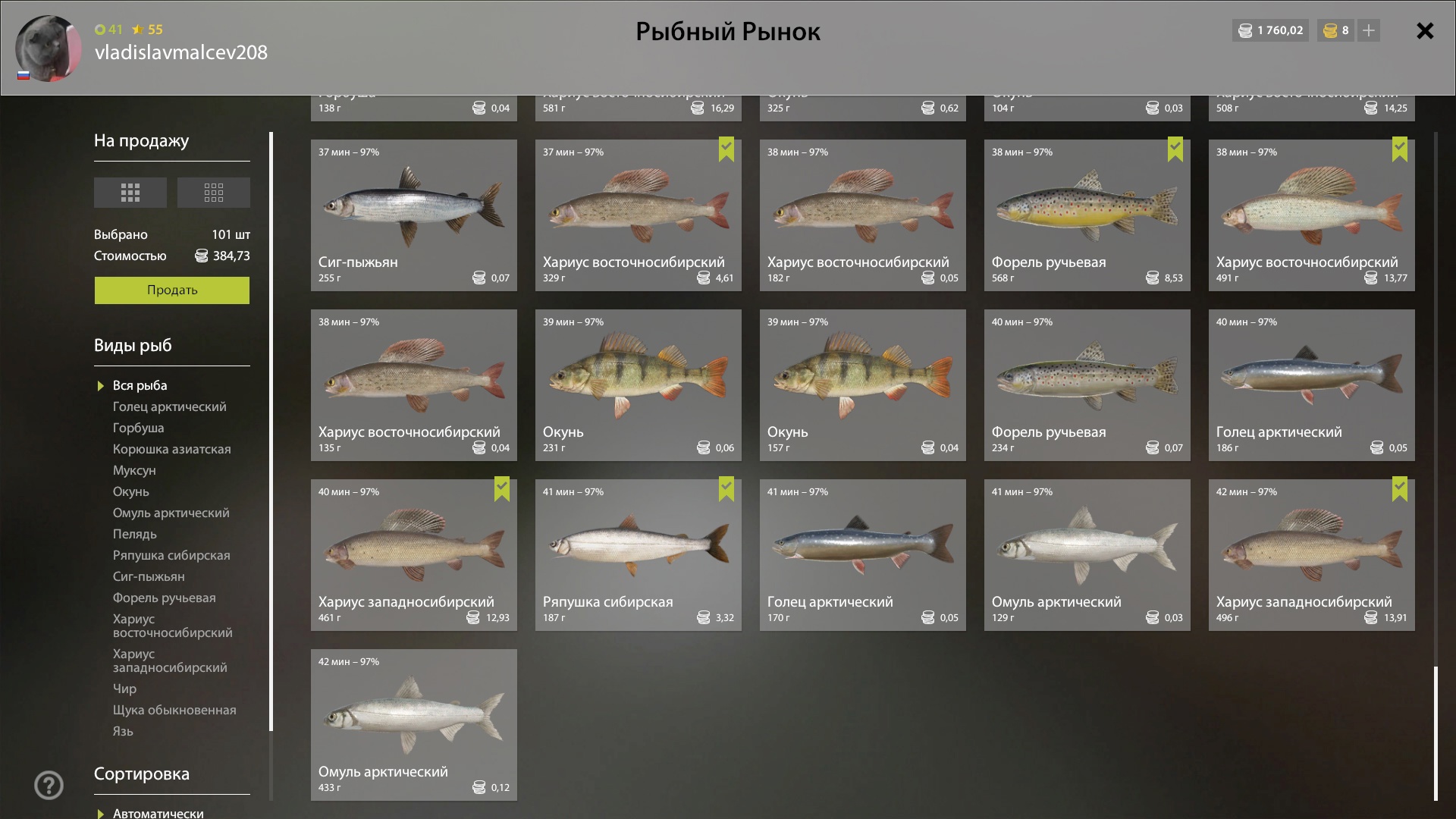Select the Сиг-пыжьян 255 g fish card
The width and height of the screenshot is (1456, 819).
pos(414,215)
